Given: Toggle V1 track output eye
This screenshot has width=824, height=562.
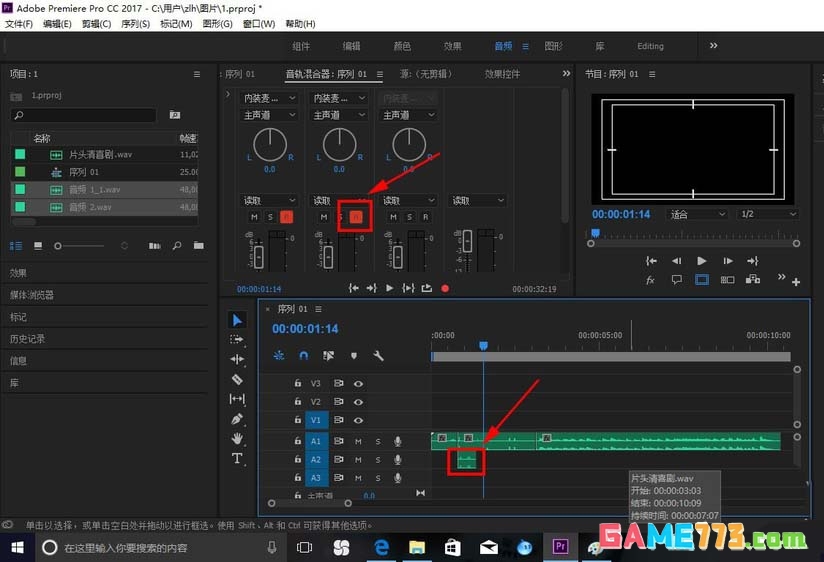Looking at the screenshot, I should 358,421.
